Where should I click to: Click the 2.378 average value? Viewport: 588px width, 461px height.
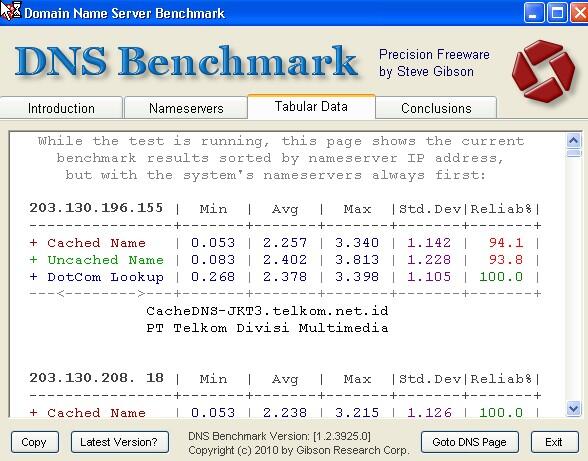click(x=285, y=277)
